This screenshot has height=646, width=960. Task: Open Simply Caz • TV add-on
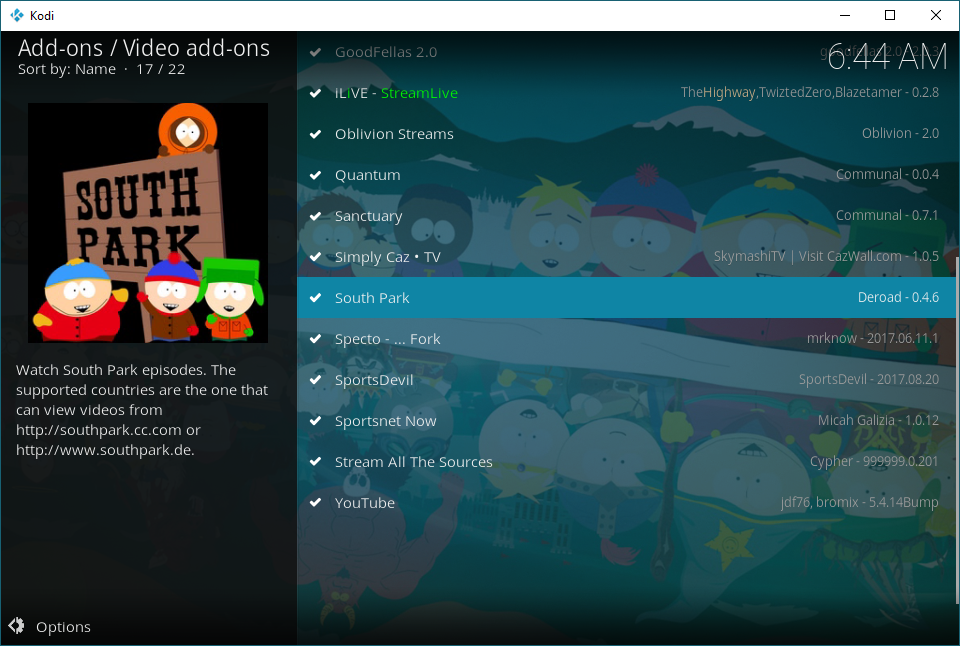coord(626,257)
